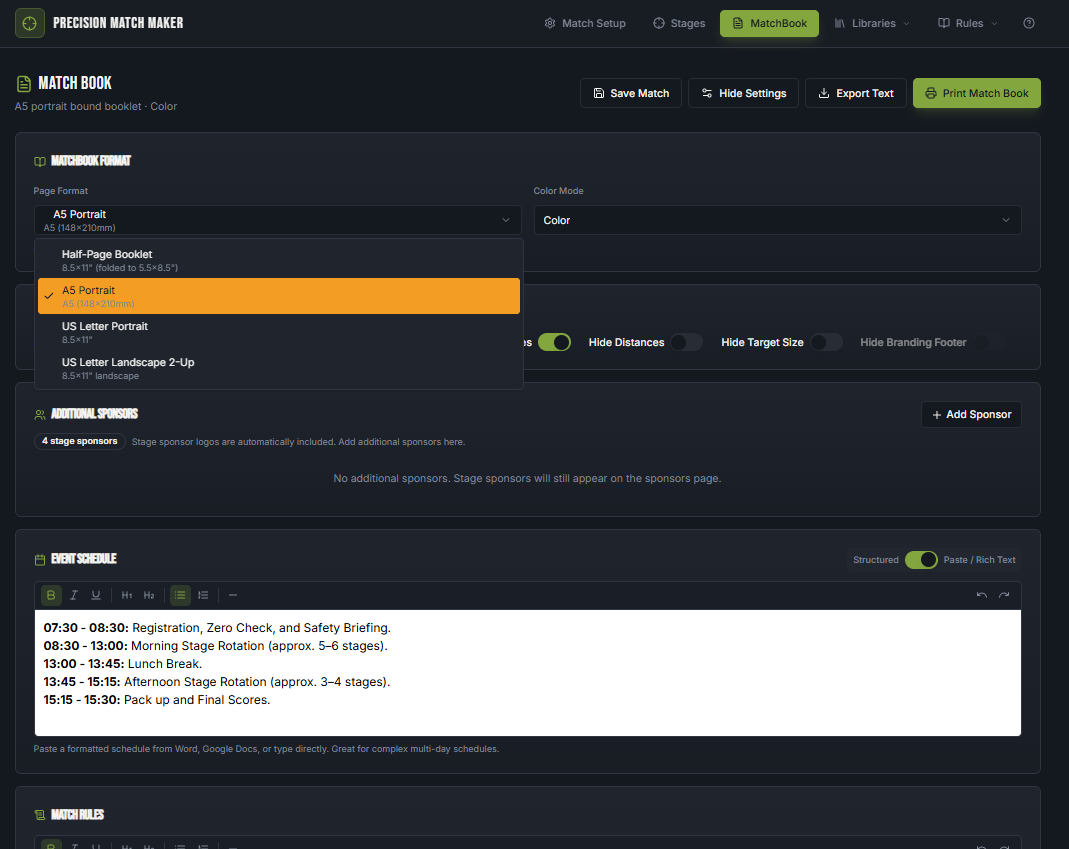
Task: Click the '07:30 - 08:30:' time text
Action: pyautogui.click(x=86, y=627)
